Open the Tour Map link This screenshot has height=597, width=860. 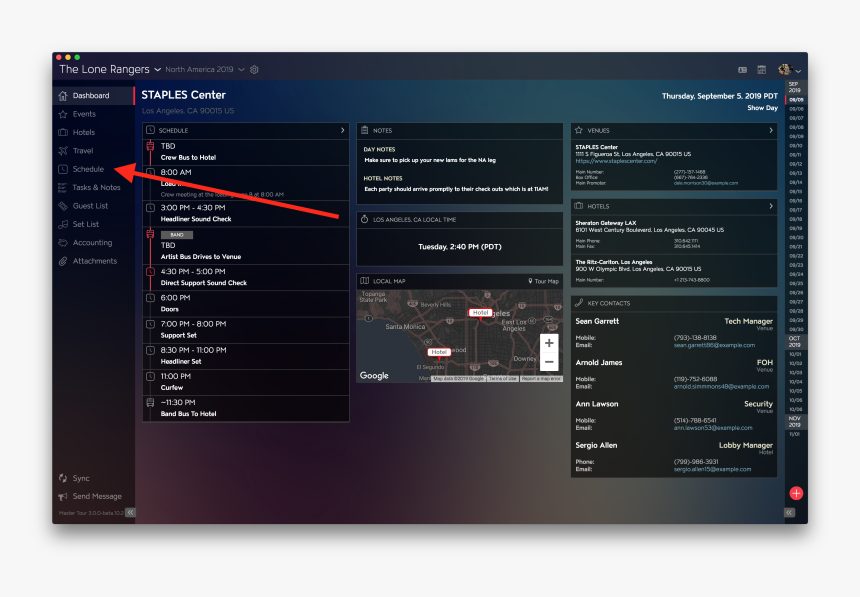click(x=544, y=281)
